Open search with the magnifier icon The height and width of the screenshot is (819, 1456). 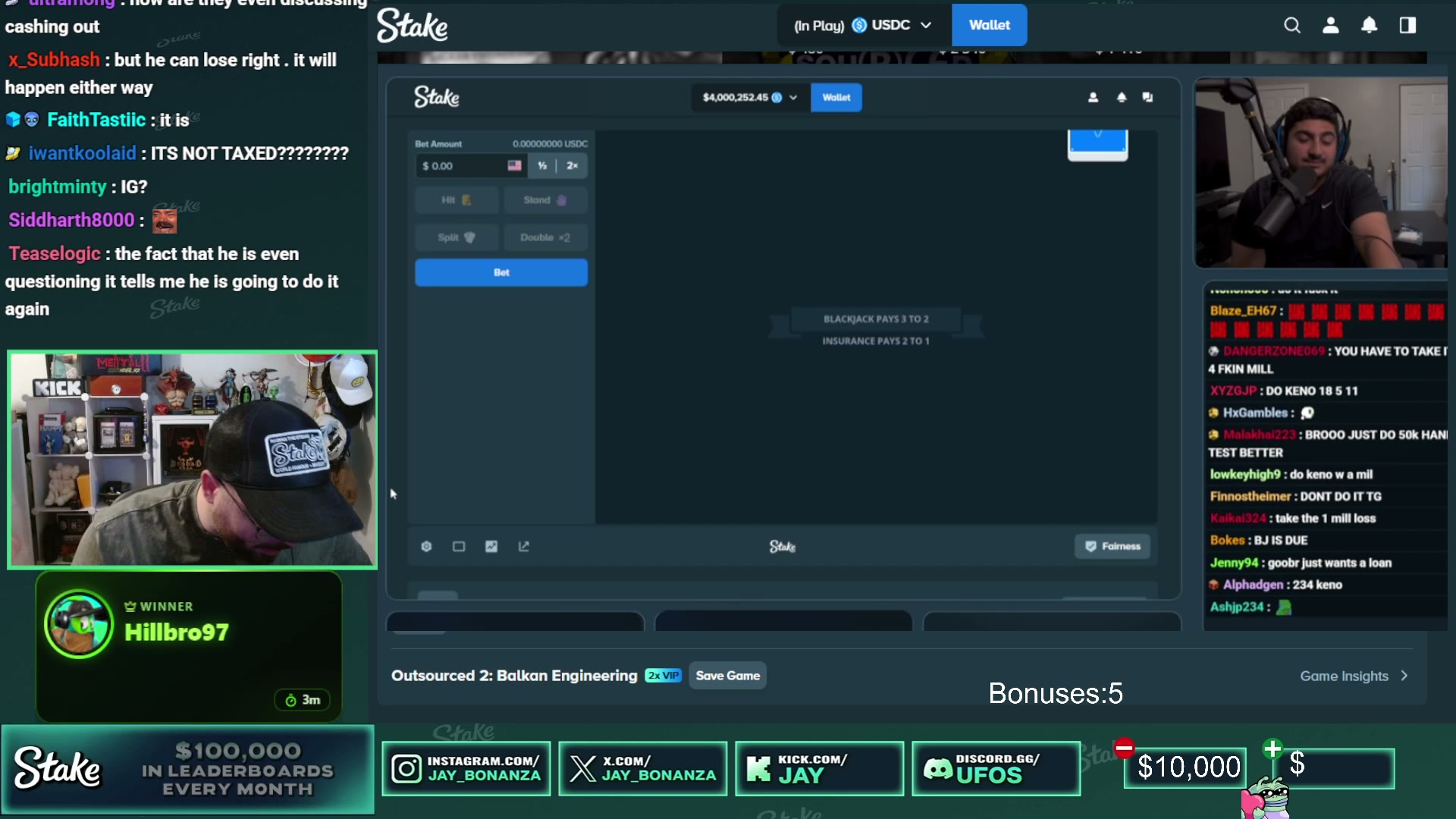(x=1292, y=25)
